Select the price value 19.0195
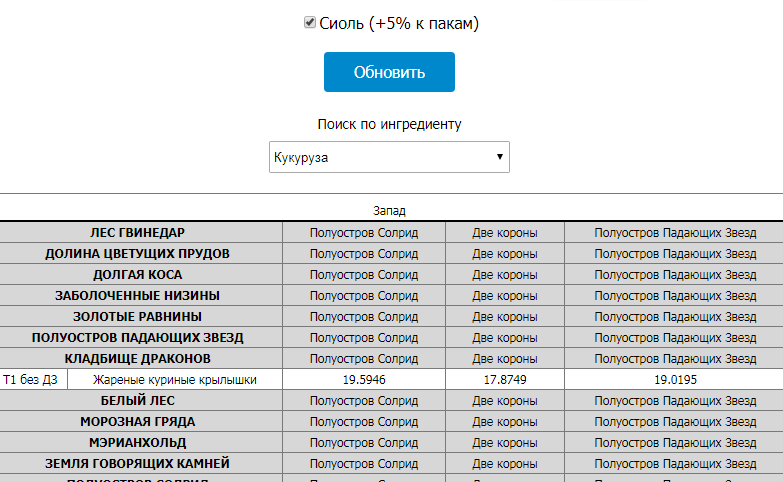The width and height of the screenshot is (783, 482). [x=675, y=380]
